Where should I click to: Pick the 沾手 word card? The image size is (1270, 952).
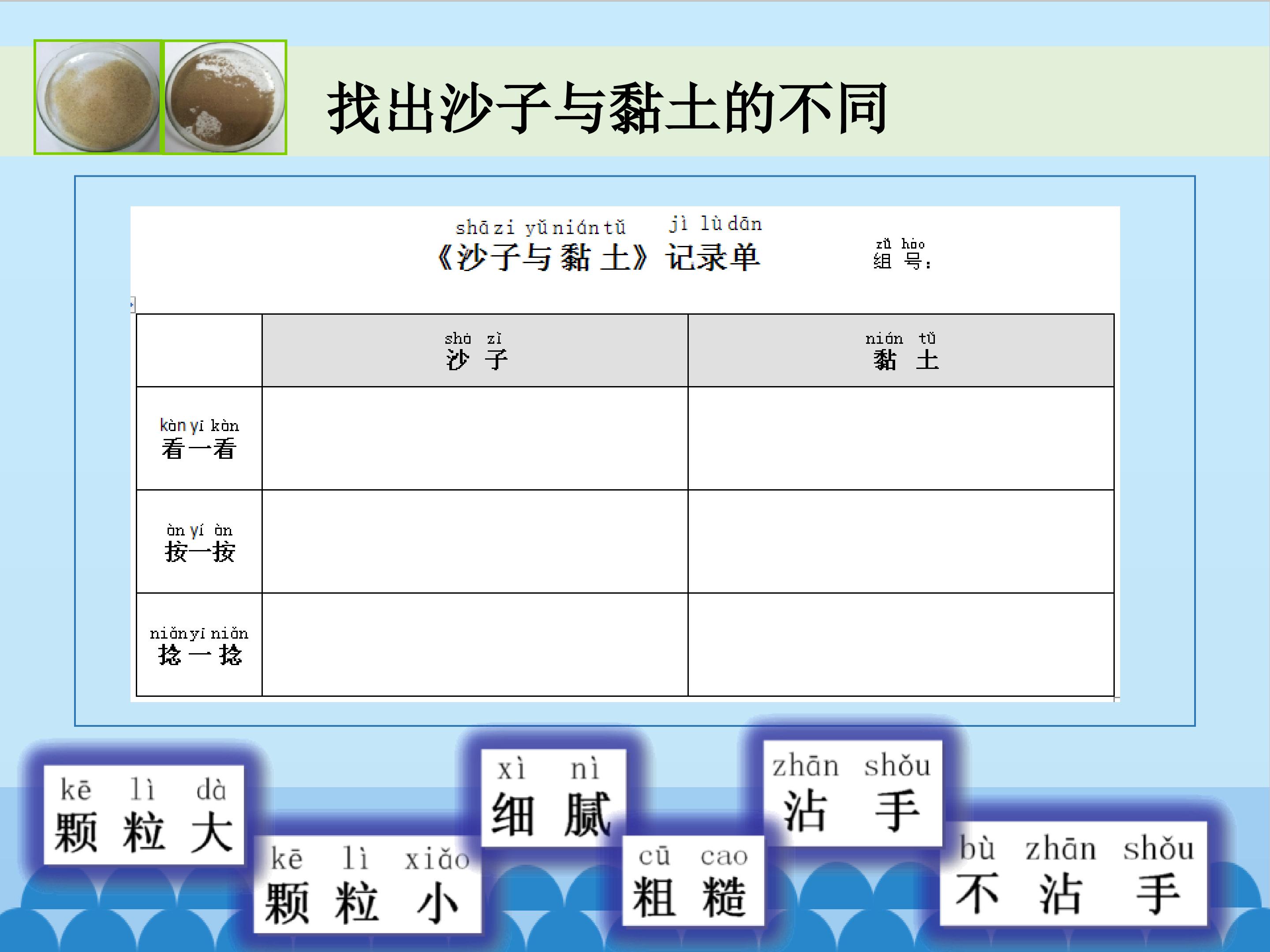[x=852, y=792]
